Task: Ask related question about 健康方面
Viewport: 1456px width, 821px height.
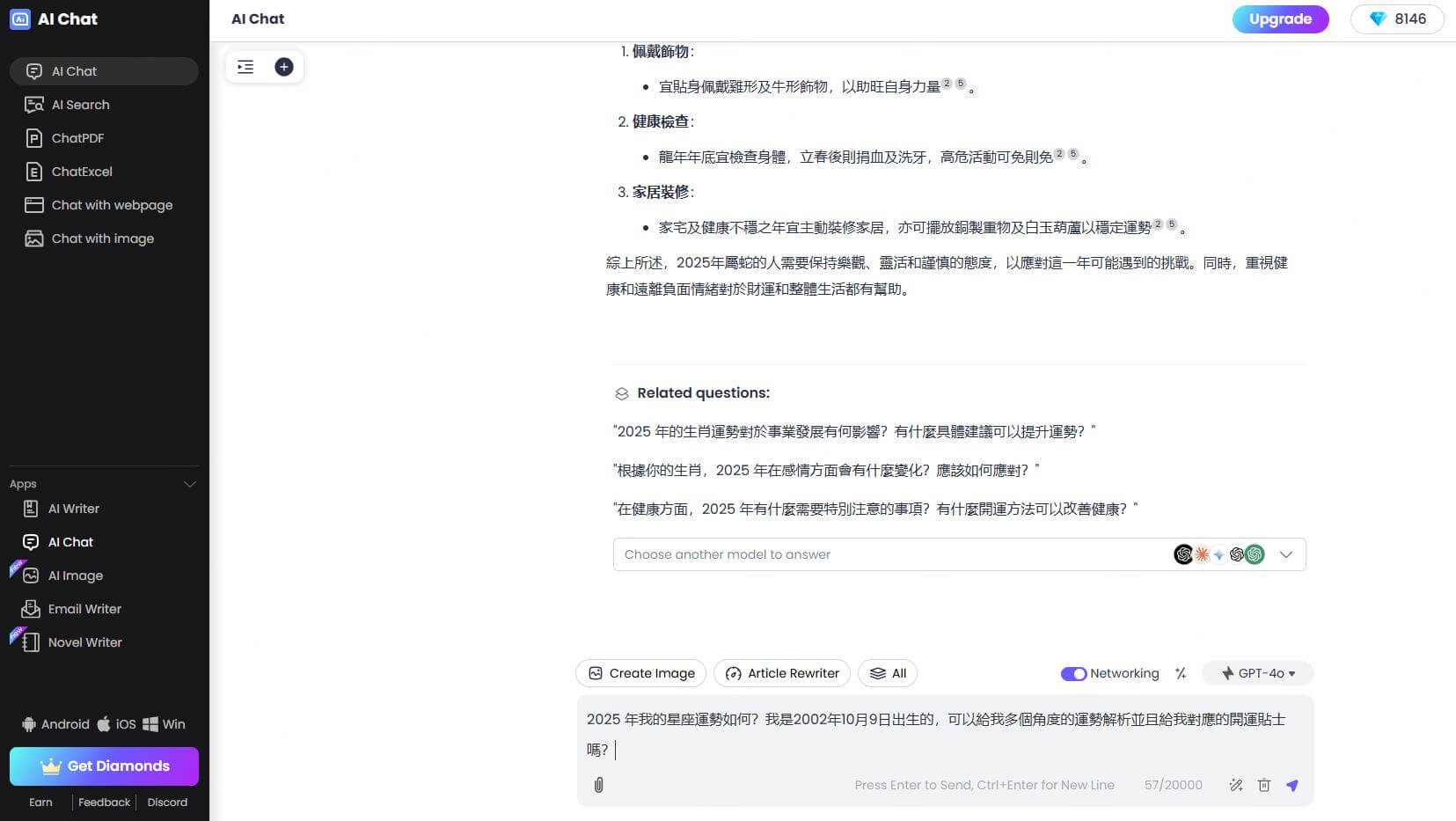Action: coord(875,509)
